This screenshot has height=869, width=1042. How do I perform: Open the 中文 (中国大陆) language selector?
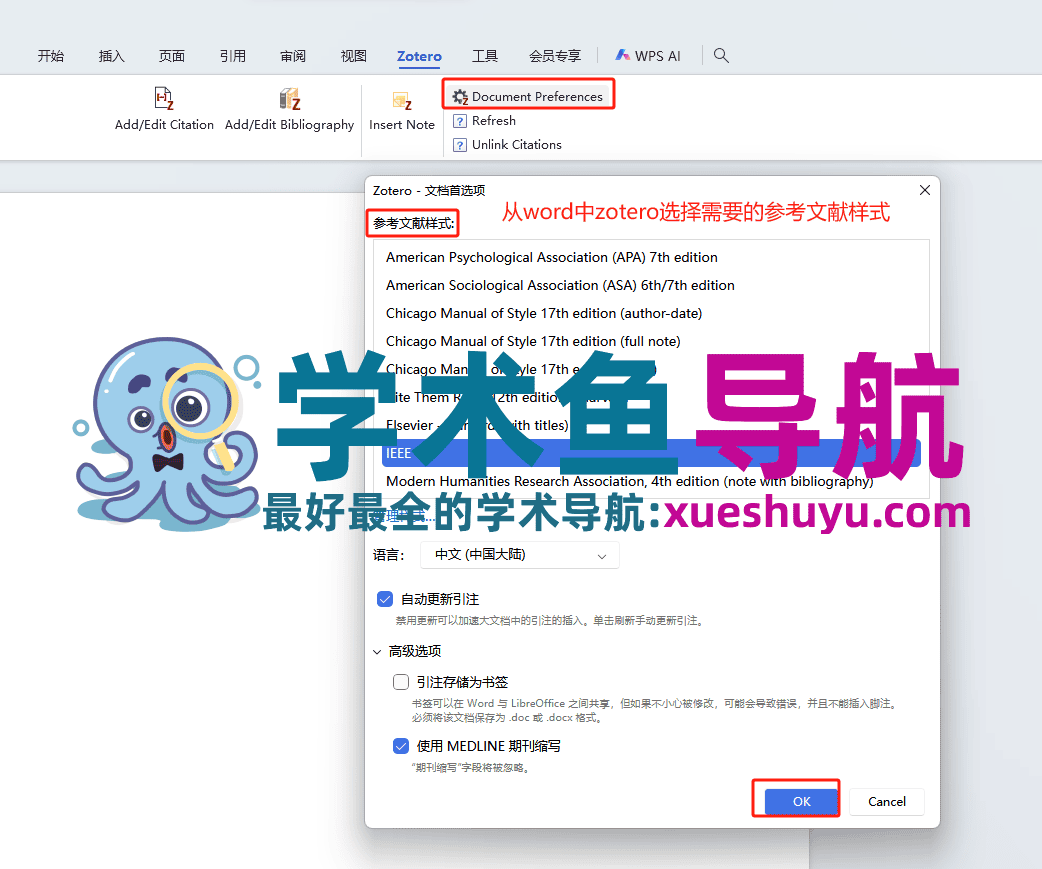[519, 555]
